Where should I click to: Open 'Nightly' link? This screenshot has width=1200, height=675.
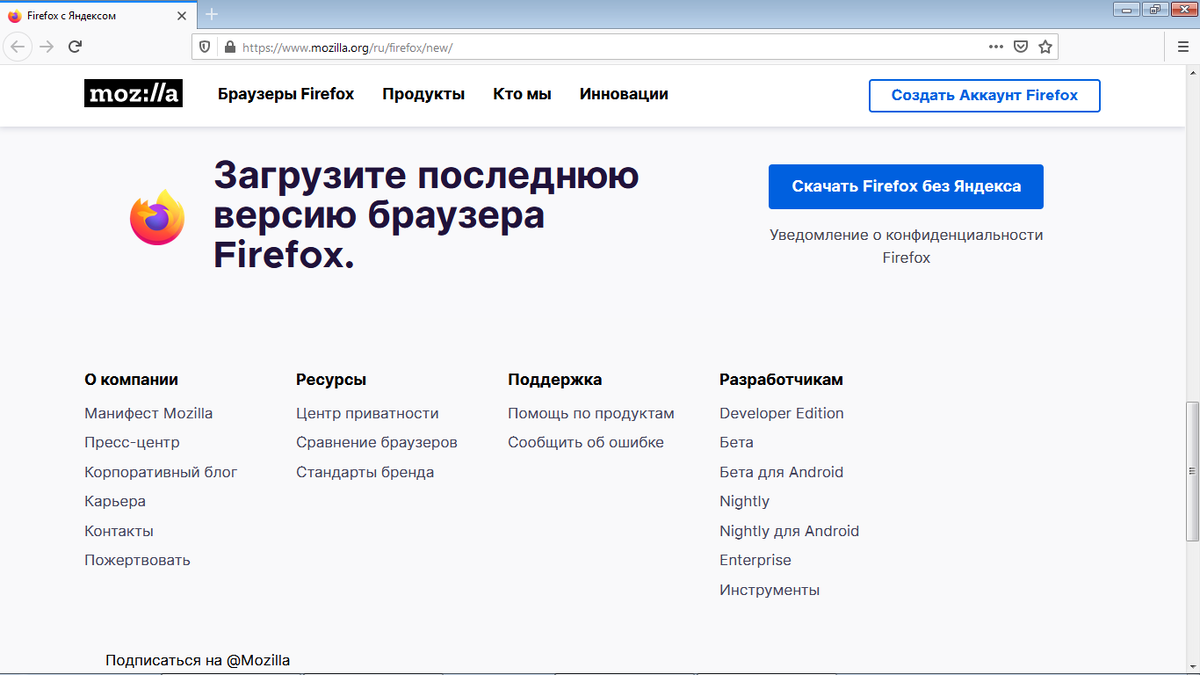click(x=745, y=501)
